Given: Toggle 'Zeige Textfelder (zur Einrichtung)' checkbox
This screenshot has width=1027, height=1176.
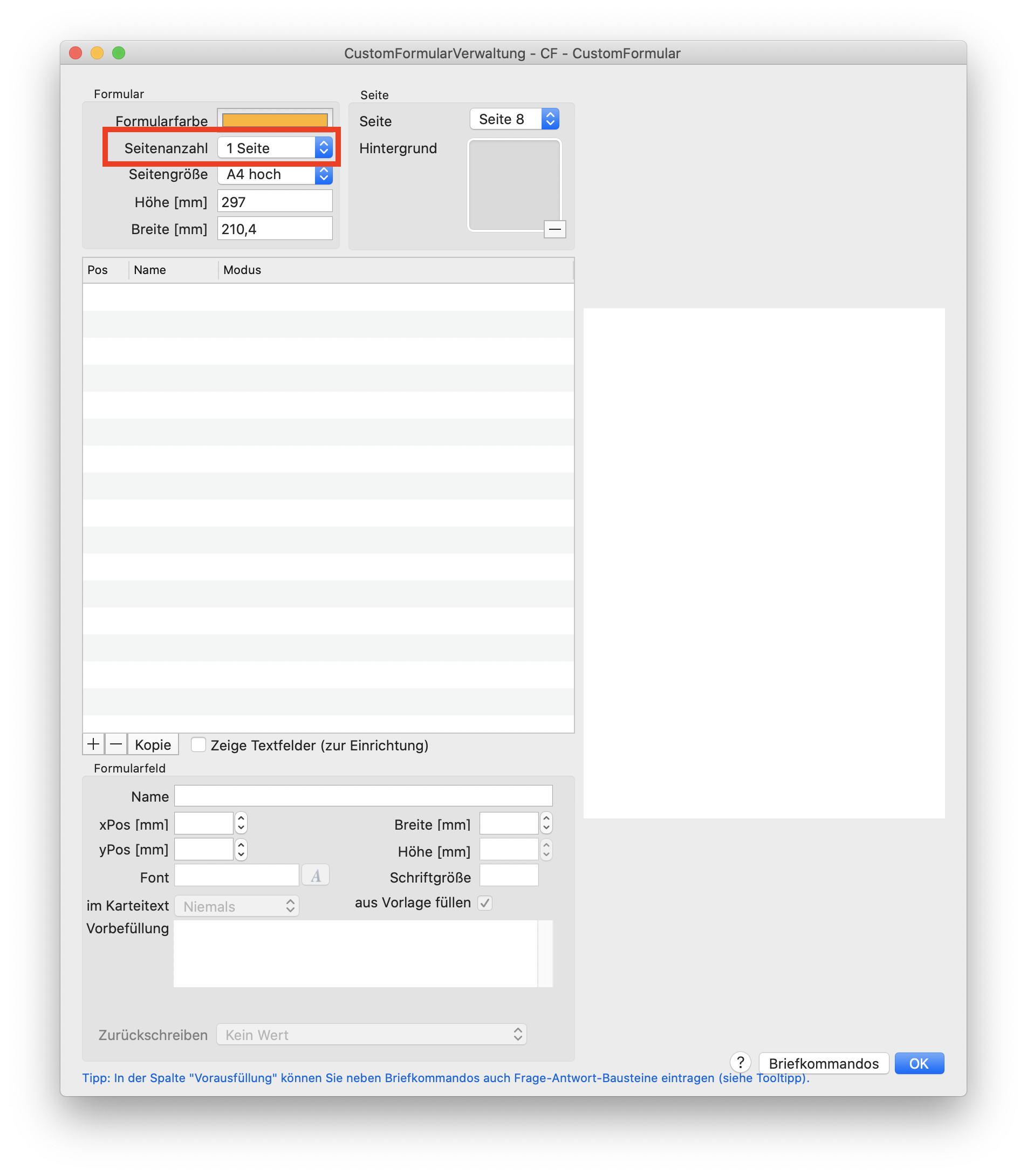Looking at the screenshot, I should click(x=198, y=745).
